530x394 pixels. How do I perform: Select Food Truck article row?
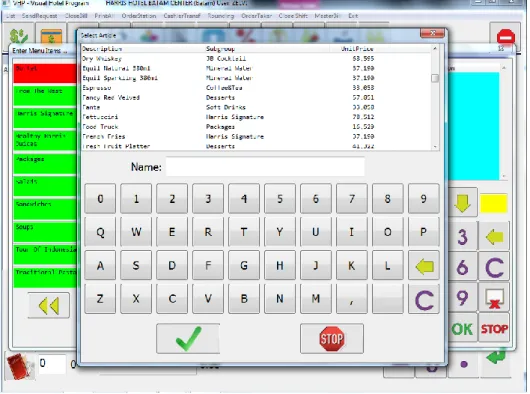[x=256, y=127]
